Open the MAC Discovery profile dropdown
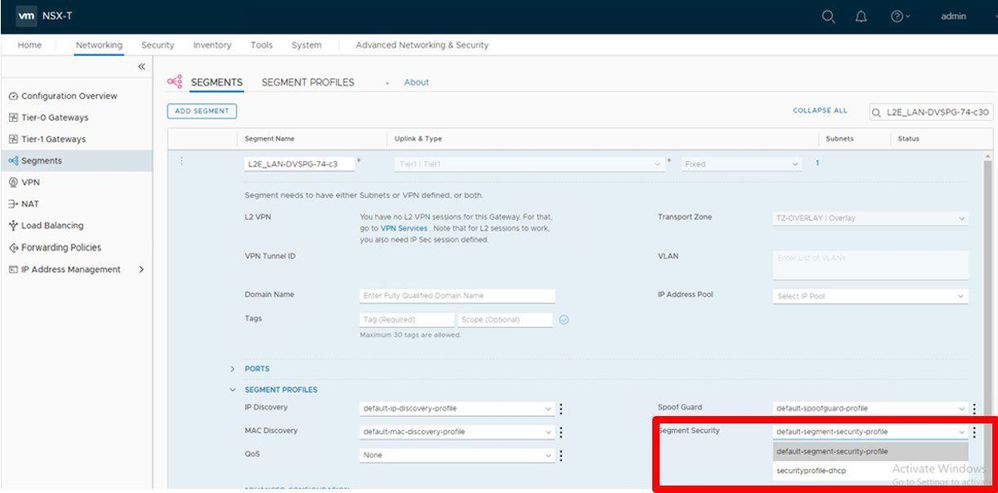 pos(456,432)
